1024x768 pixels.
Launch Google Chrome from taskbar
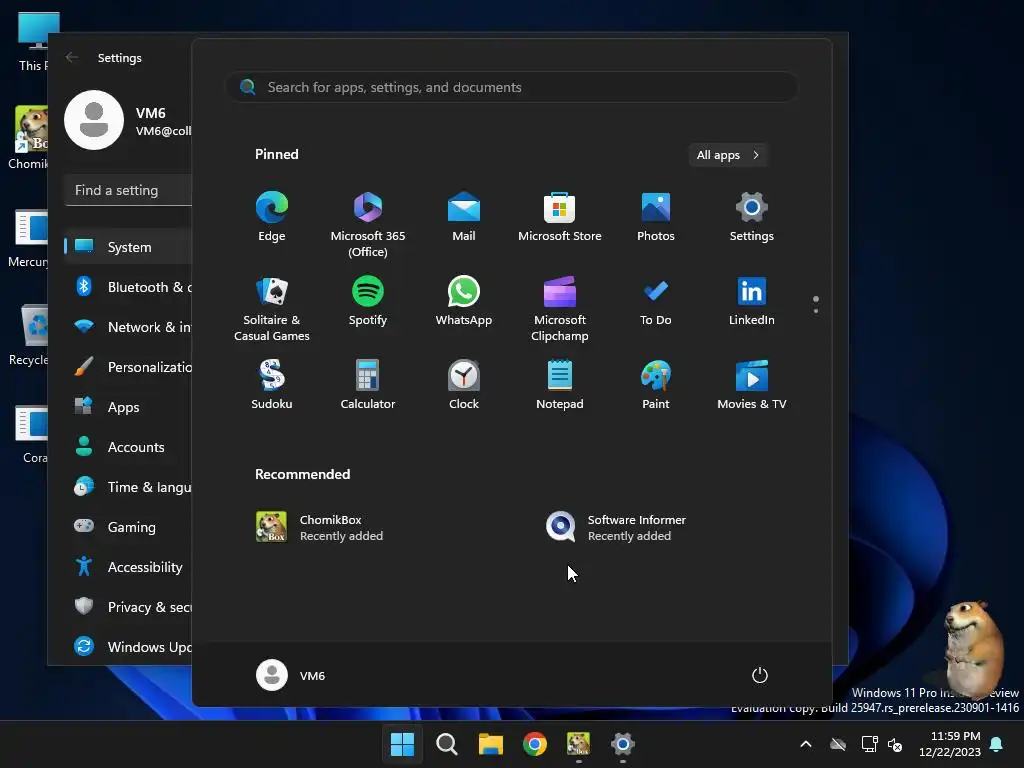point(535,744)
